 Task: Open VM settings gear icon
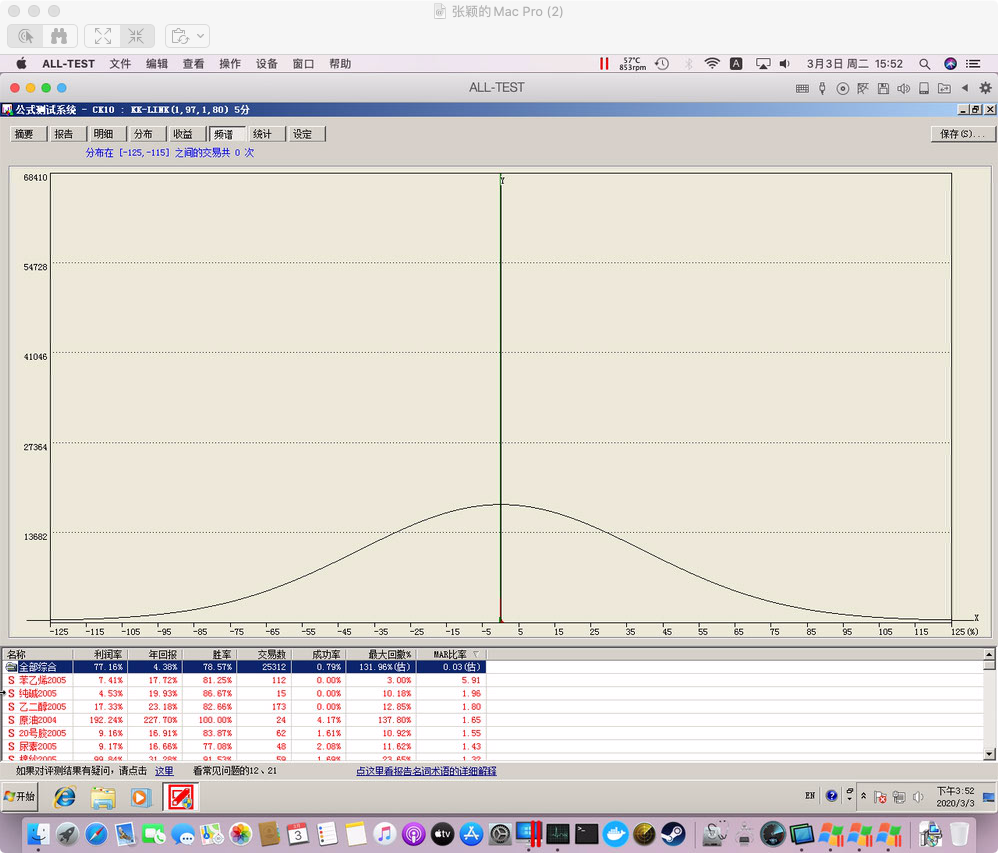pos(985,88)
